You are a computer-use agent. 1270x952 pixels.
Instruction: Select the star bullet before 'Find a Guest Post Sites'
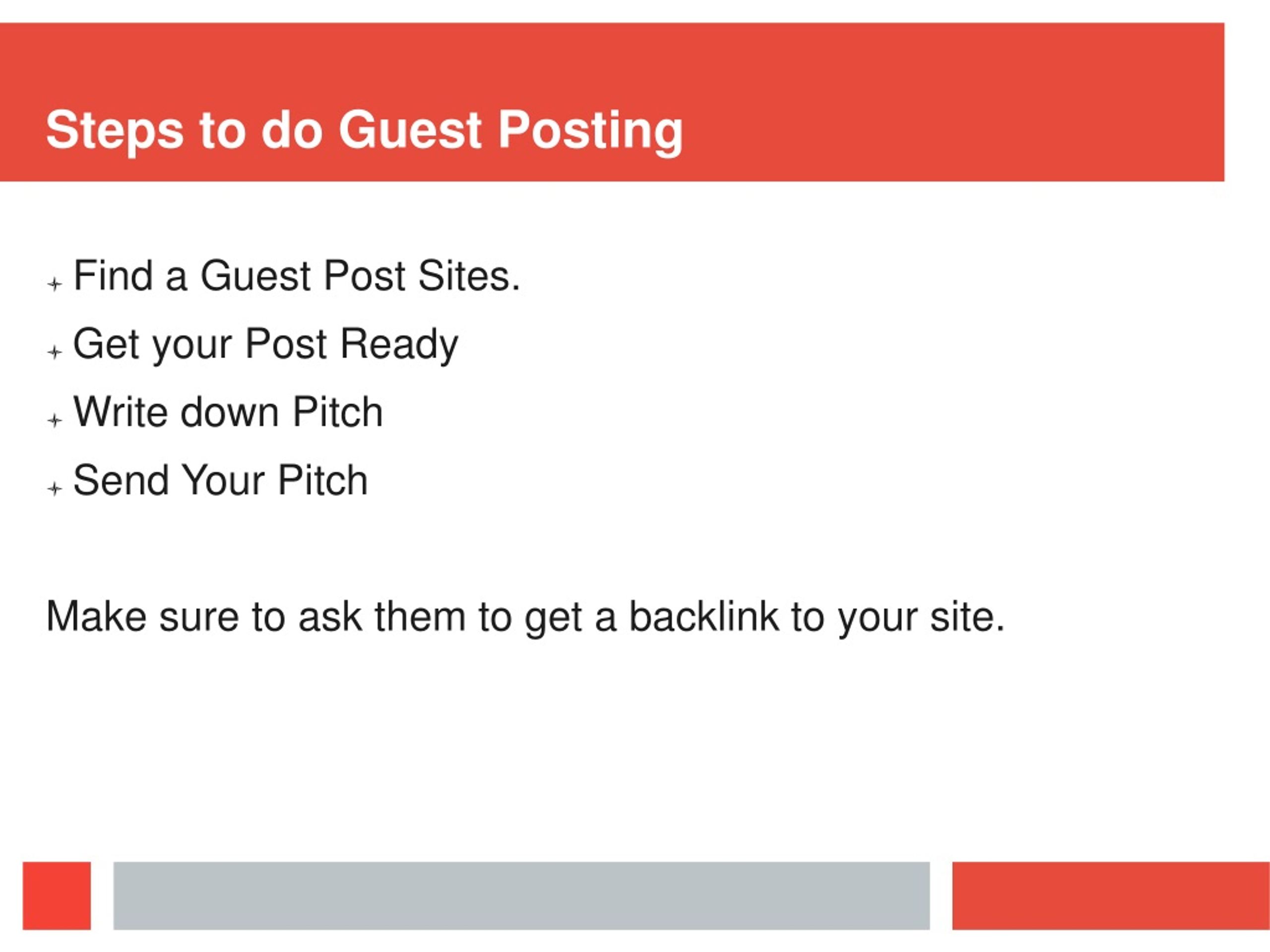55,284
